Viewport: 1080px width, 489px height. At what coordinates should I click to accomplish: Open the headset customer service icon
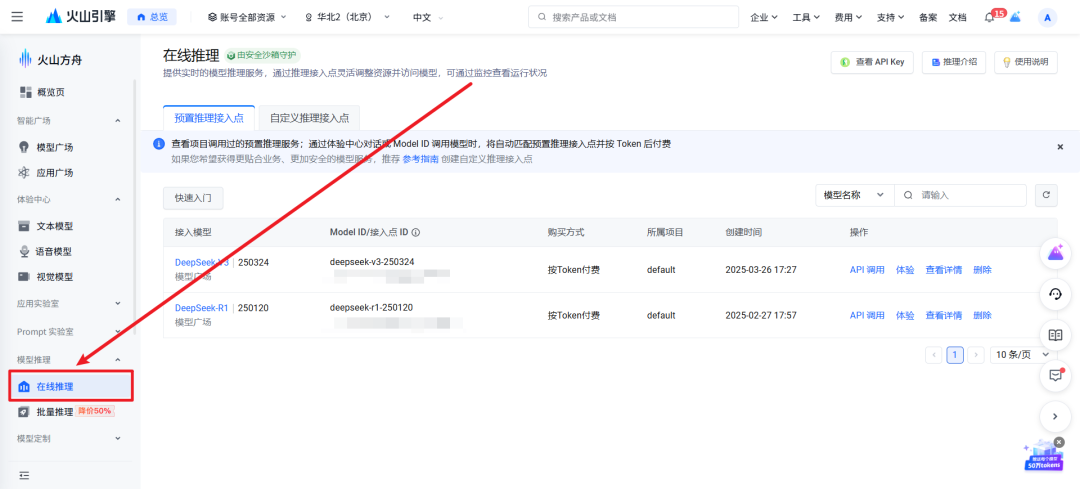coord(1055,294)
